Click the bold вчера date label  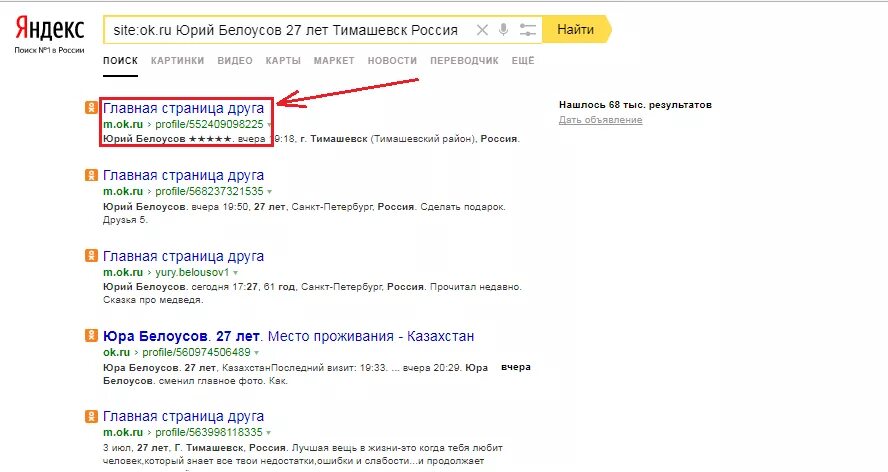(516, 367)
